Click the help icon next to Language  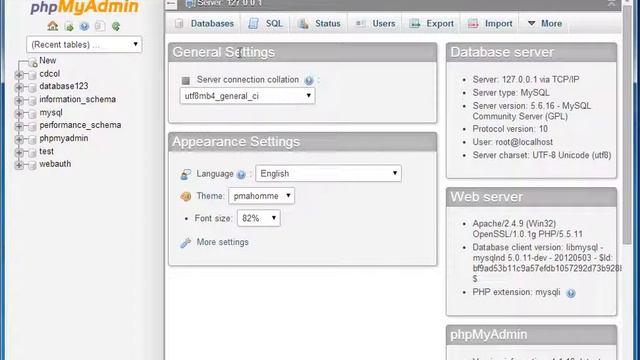(241, 175)
